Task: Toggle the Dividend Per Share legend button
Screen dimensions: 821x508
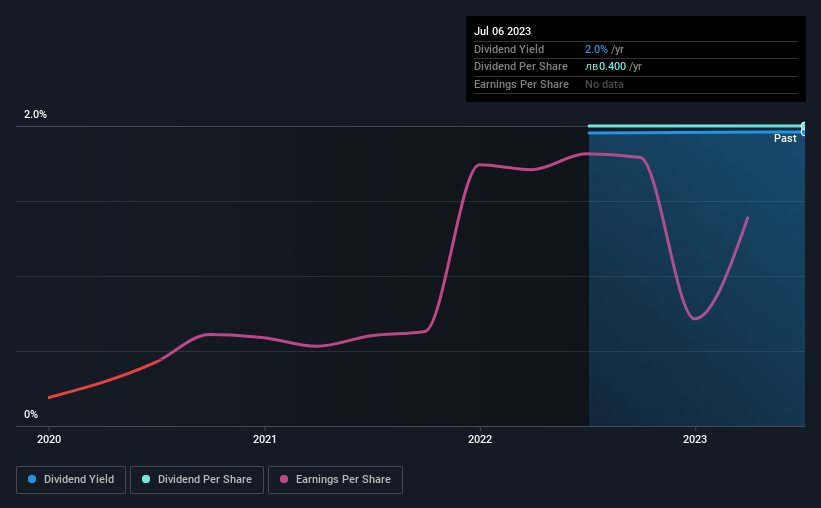Action: tap(197, 480)
